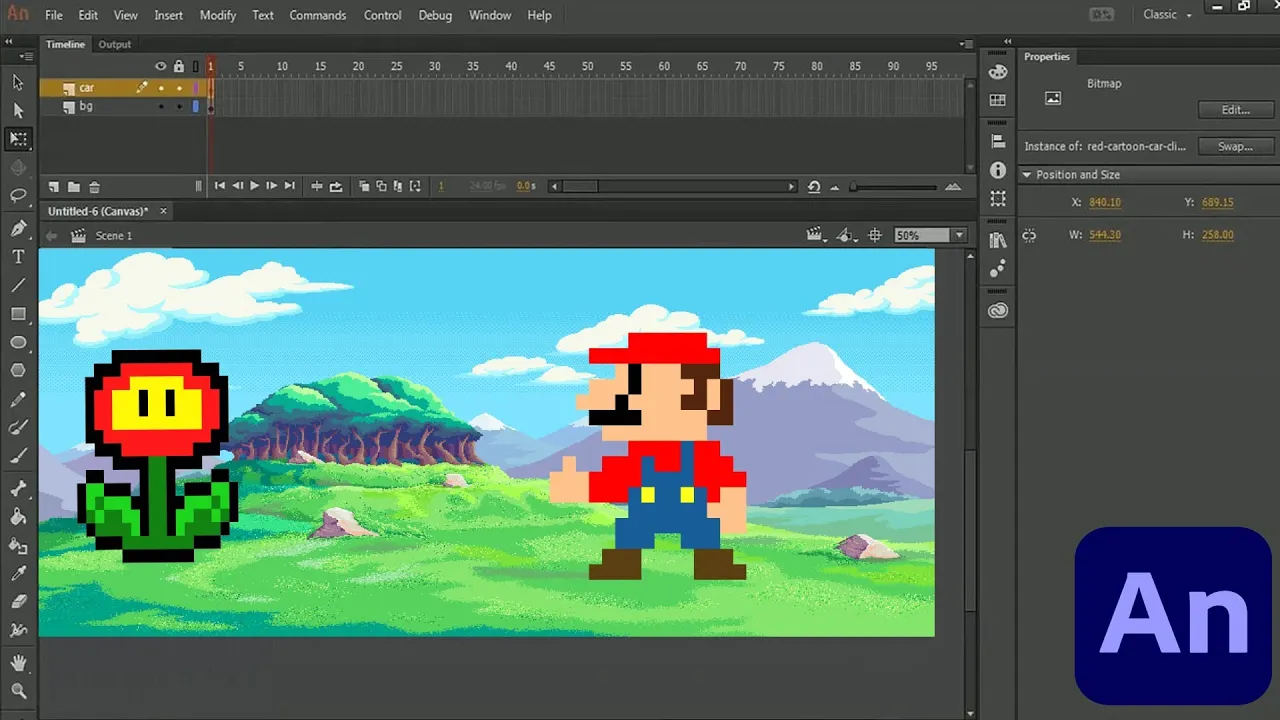Select the PolyStar polygon tool
This screenshot has height=720, width=1280.
point(18,370)
